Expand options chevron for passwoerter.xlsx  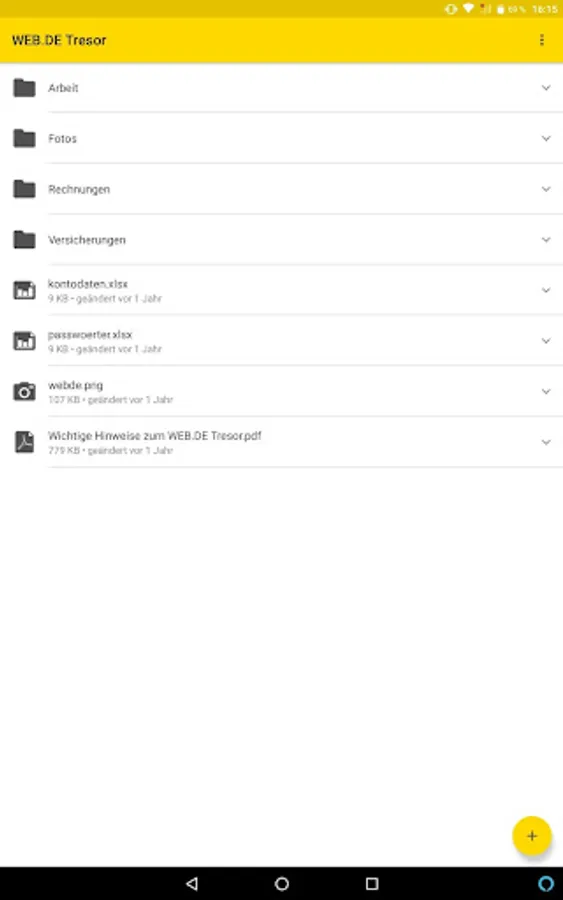point(546,341)
